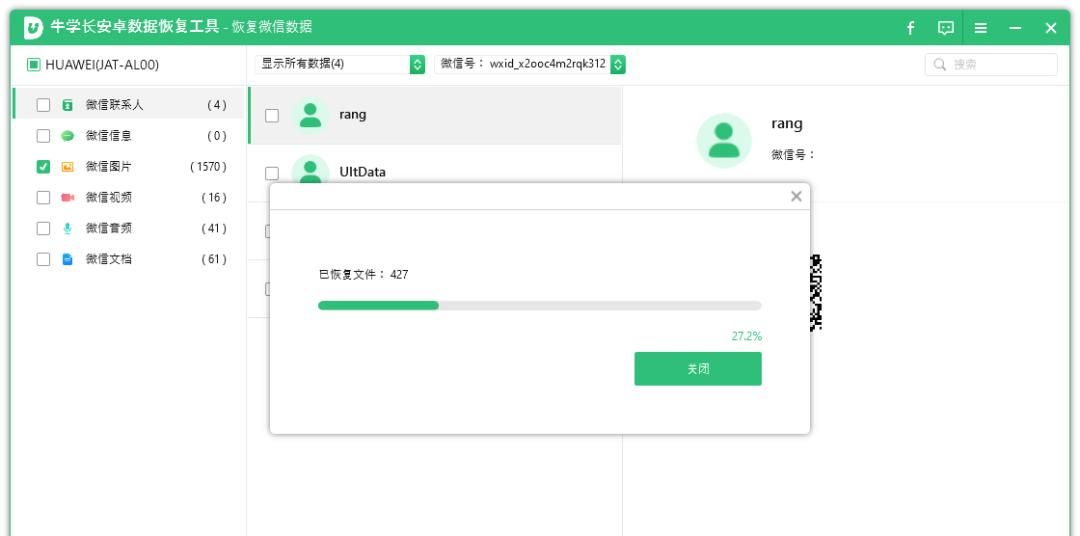Viewport: 1080px width, 536px height.
Task: Click the UltData name in contact list
Action: coord(362,172)
